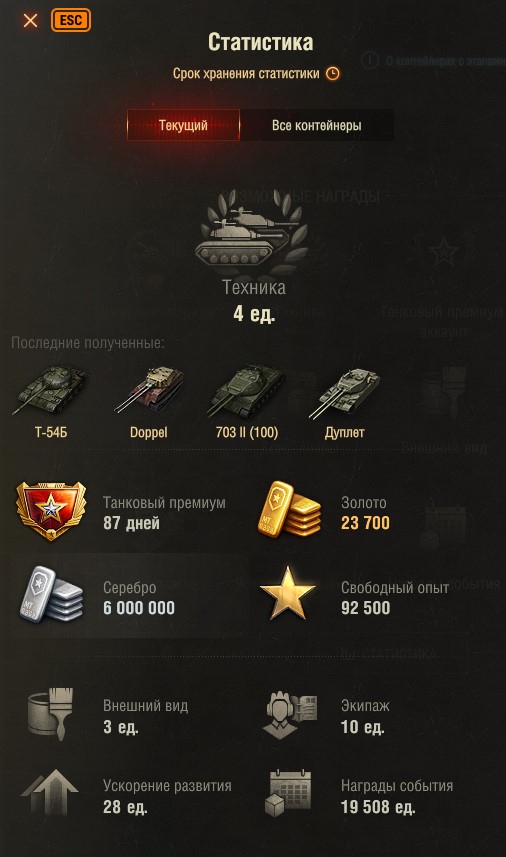Viewport: 506px width, 857px height.
Task: Click the Ускорение развития arrows icon
Action: (x=50, y=793)
